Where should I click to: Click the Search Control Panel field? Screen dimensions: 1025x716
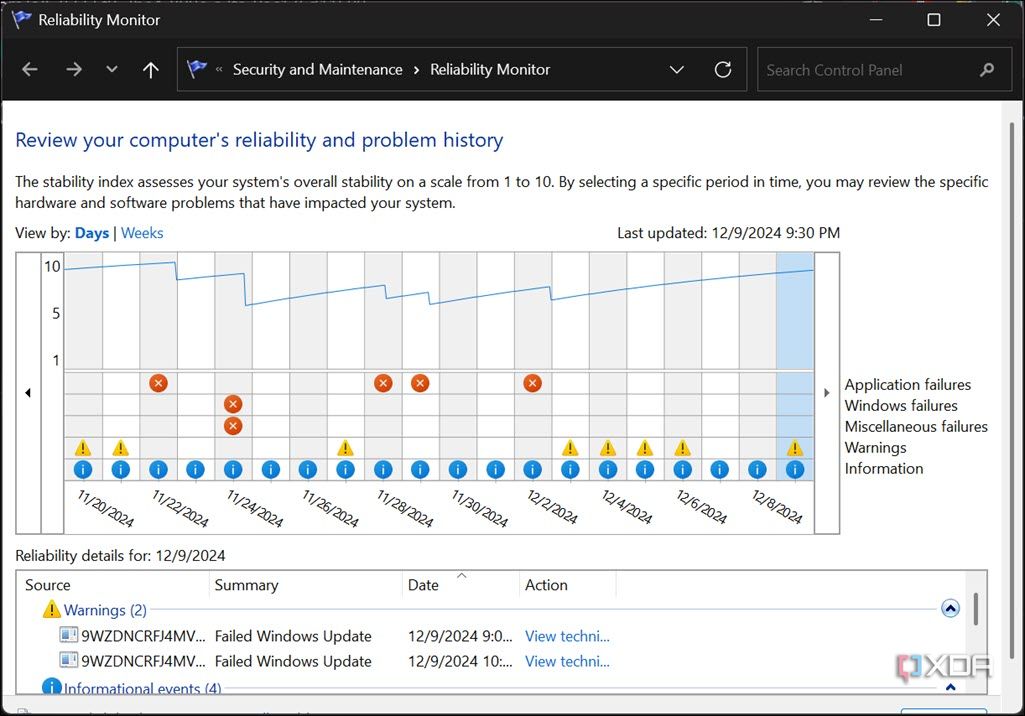[884, 70]
